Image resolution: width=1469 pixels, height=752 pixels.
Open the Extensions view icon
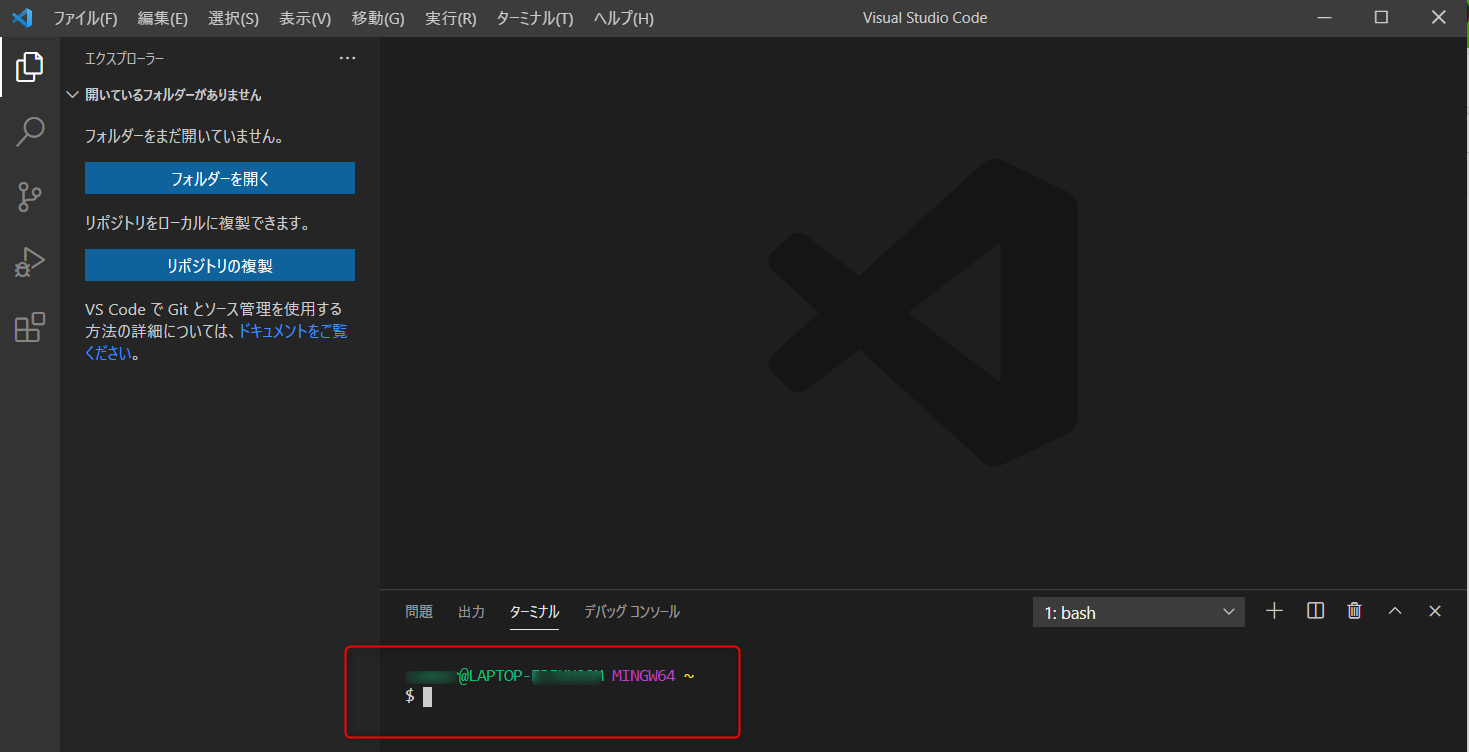click(30, 327)
